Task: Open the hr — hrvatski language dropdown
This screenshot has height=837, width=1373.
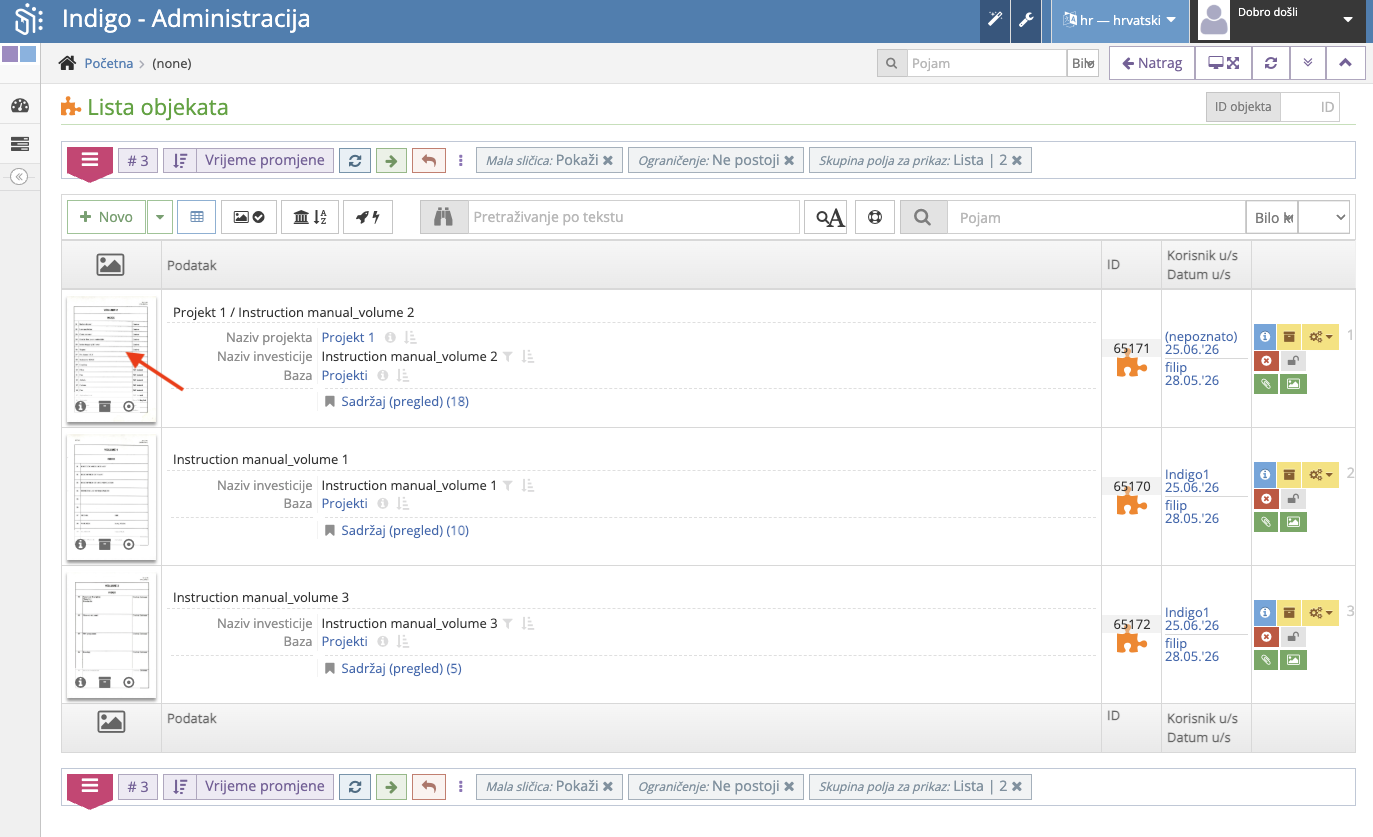Action: point(1119,20)
